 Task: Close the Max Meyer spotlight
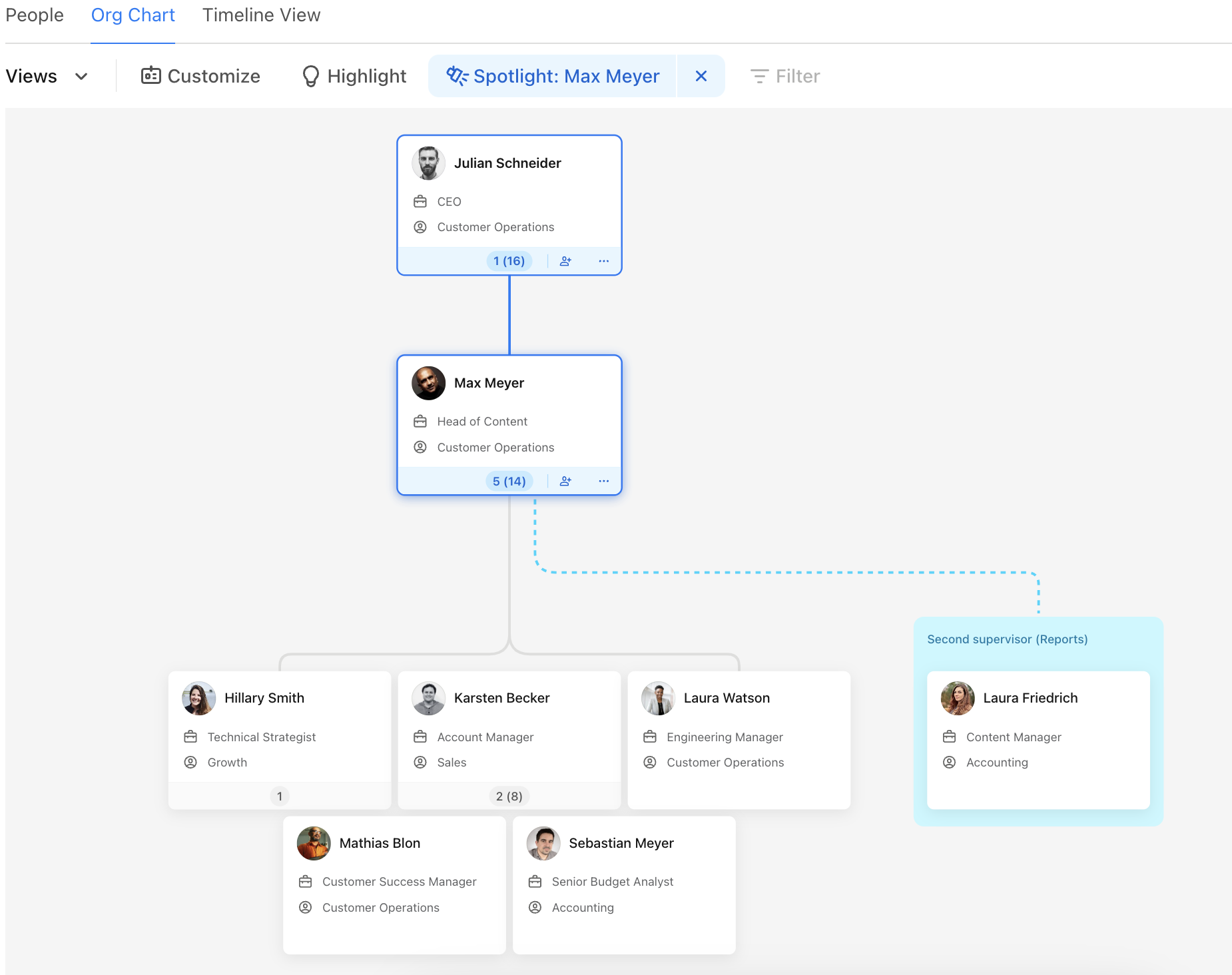701,76
